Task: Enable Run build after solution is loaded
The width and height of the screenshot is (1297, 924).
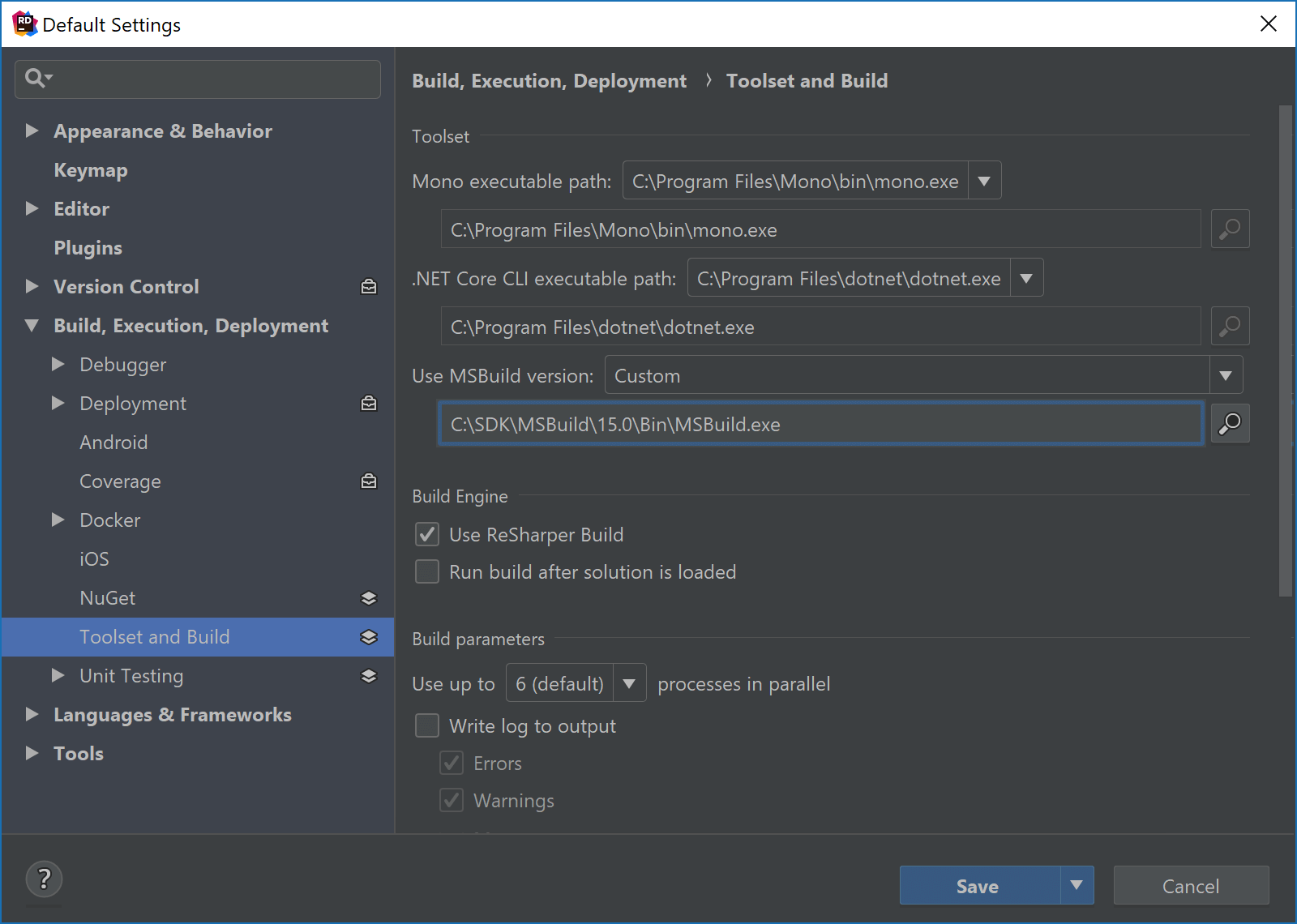Action: click(x=427, y=571)
